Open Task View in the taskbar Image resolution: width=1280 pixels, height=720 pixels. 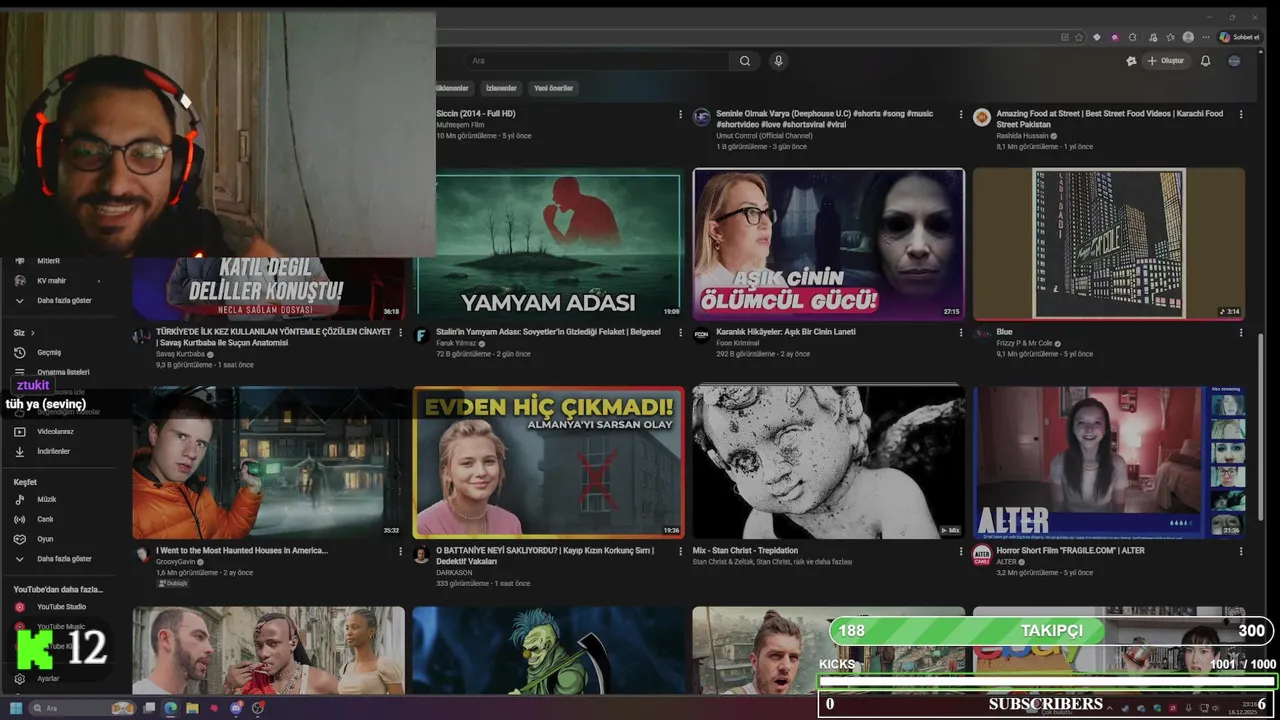coord(149,708)
